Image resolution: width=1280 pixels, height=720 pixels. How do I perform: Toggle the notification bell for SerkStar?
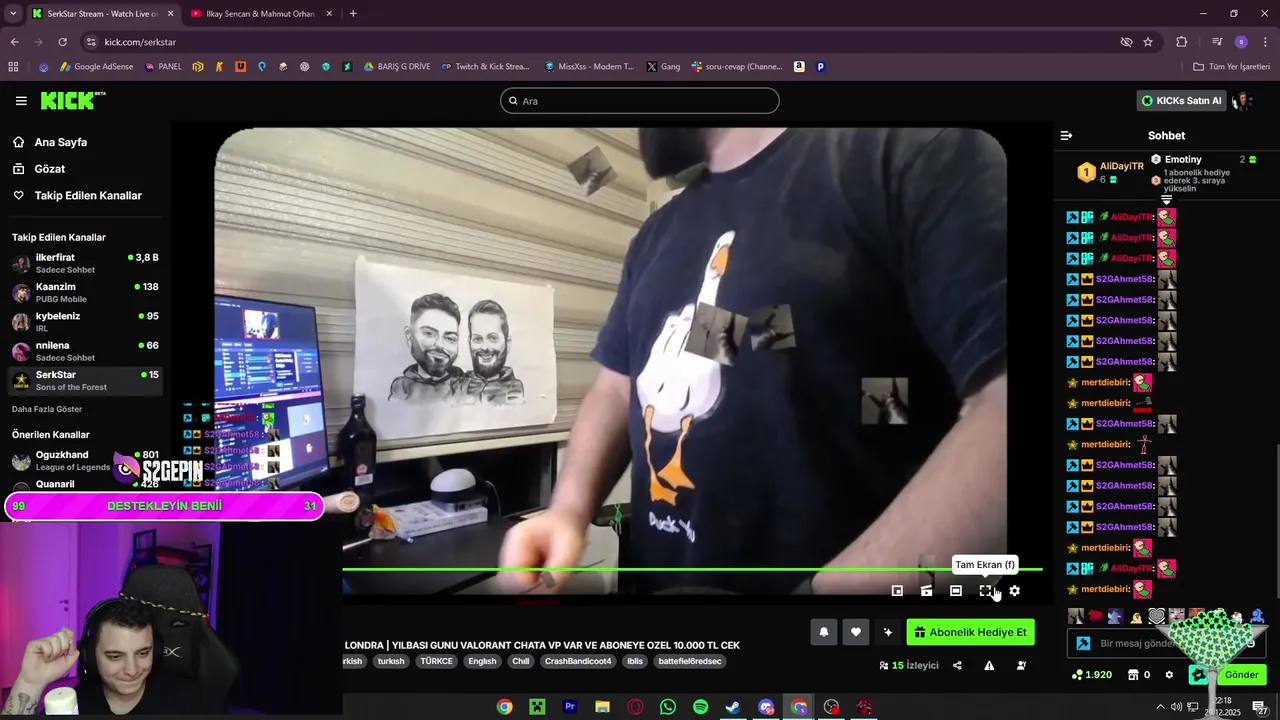(x=824, y=632)
